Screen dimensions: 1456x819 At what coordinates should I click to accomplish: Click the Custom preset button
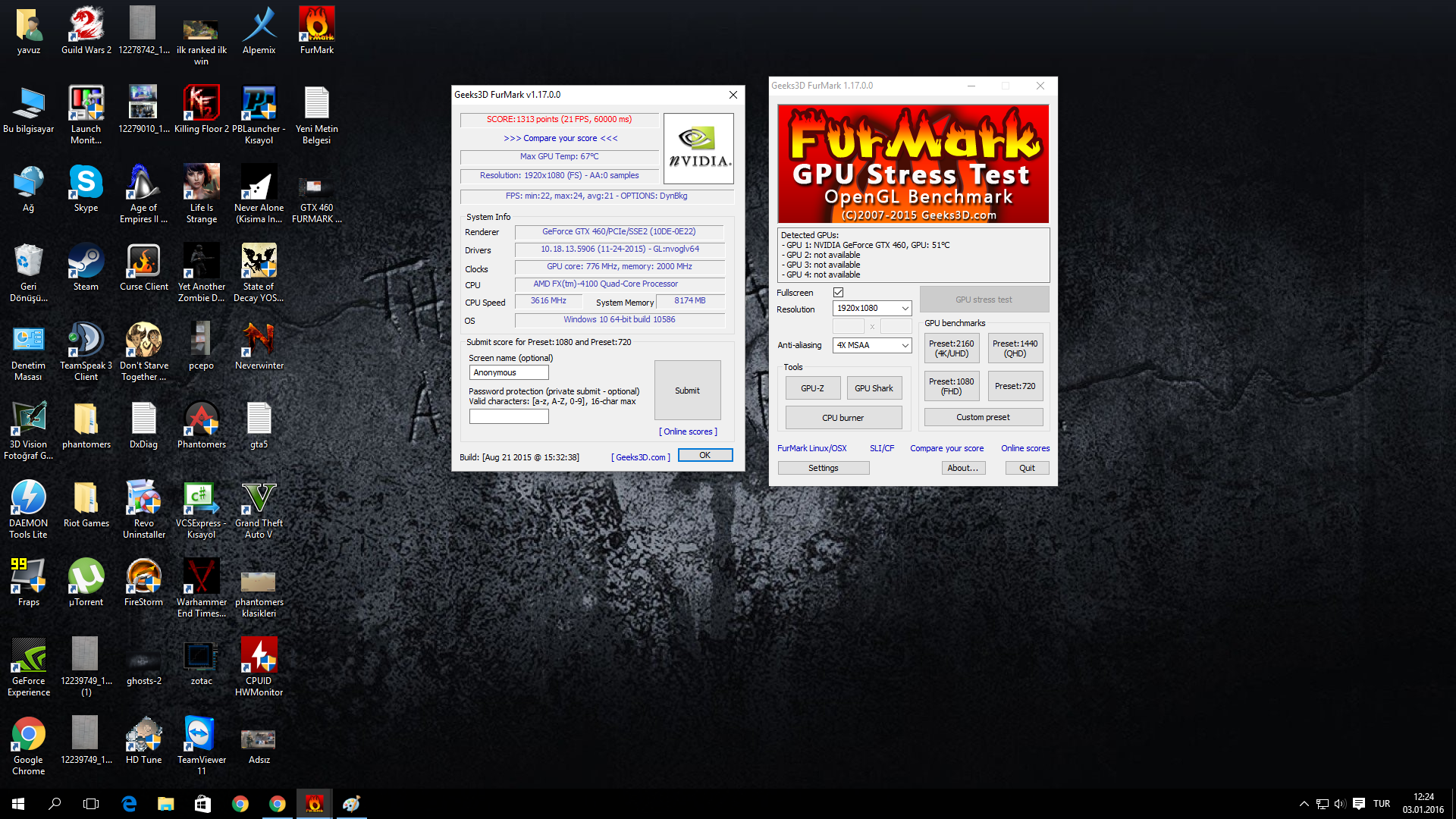[x=983, y=417]
